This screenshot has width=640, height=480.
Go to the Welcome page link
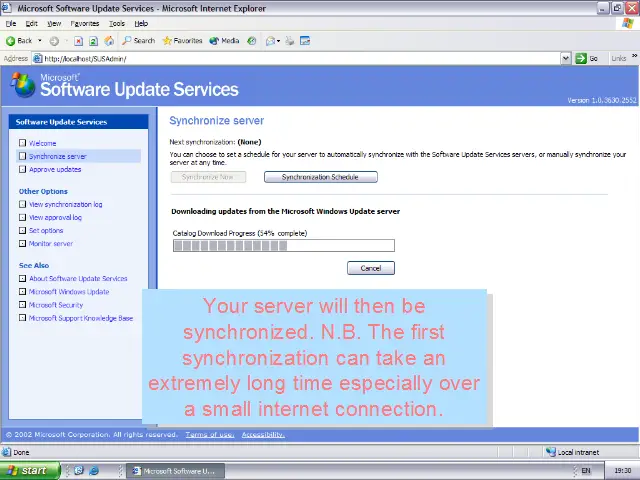42,143
